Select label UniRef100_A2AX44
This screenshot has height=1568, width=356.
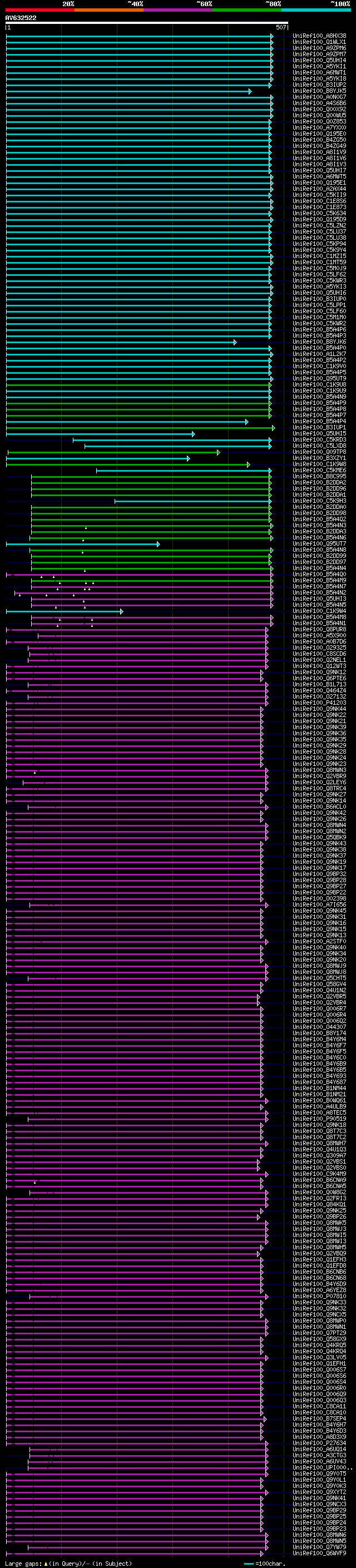point(319,189)
